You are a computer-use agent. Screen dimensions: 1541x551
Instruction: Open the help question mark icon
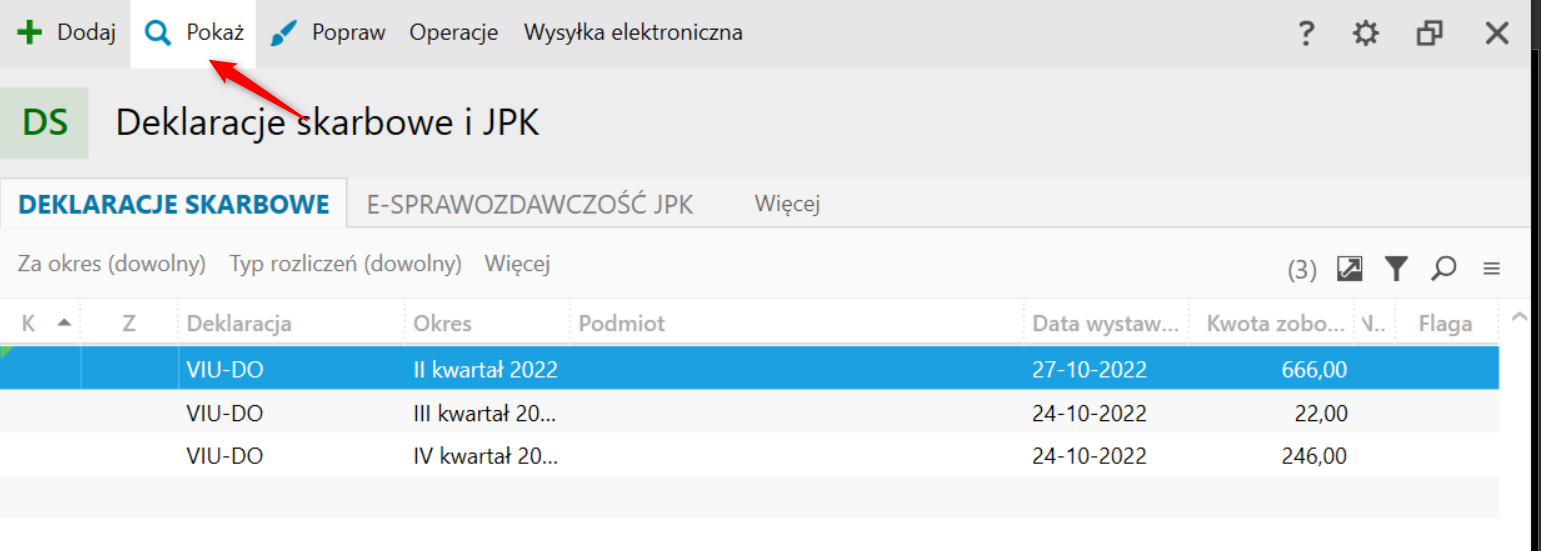click(1305, 33)
